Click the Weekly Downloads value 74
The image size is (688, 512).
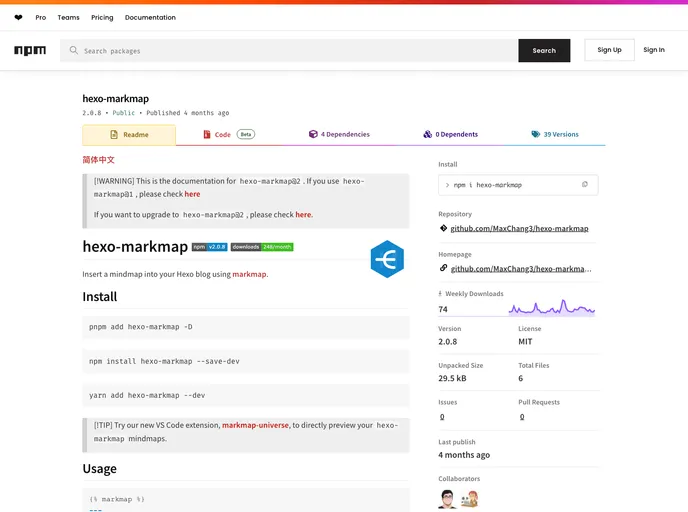pos(443,309)
